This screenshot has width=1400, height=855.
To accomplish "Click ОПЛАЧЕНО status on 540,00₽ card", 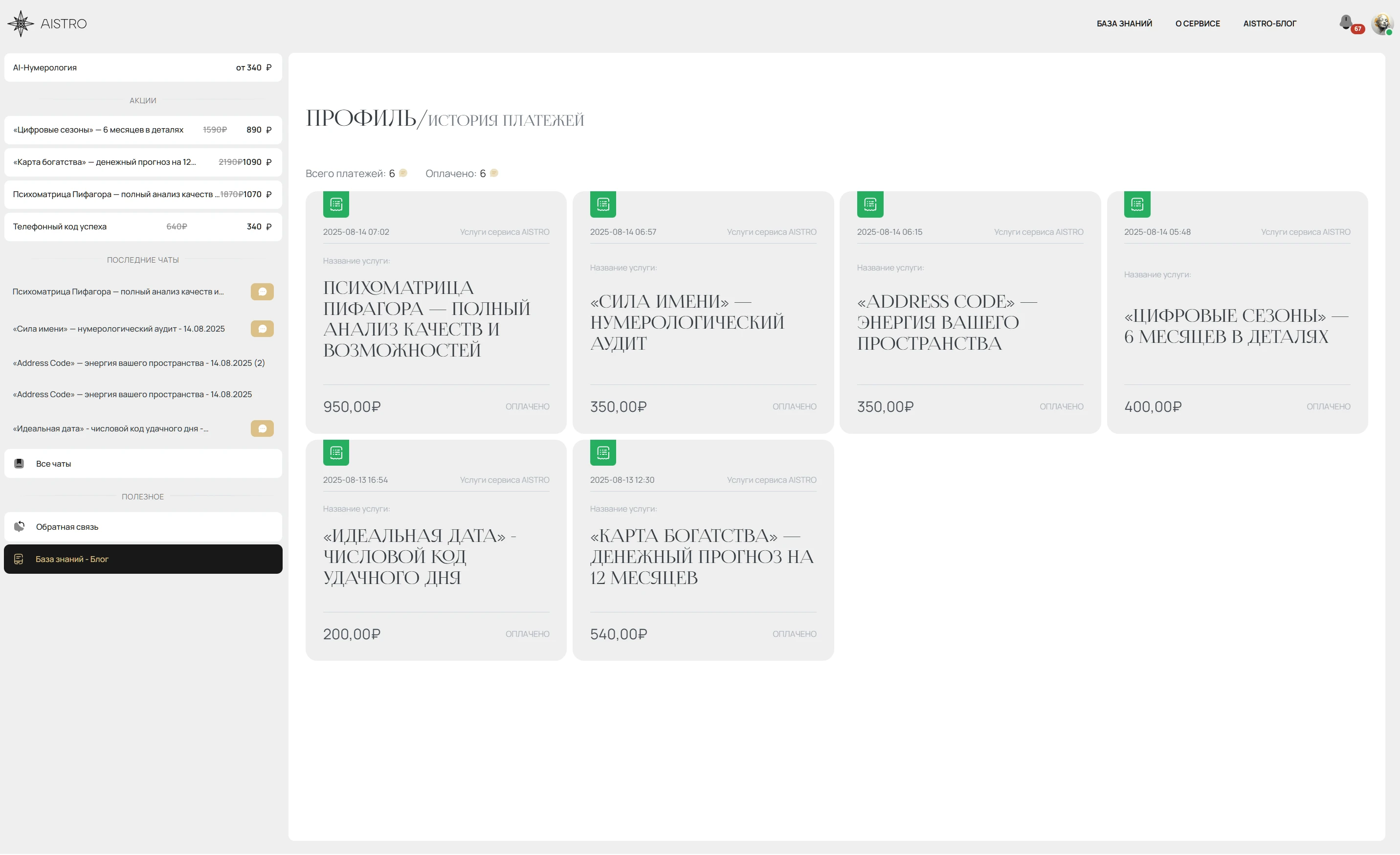I will [794, 634].
